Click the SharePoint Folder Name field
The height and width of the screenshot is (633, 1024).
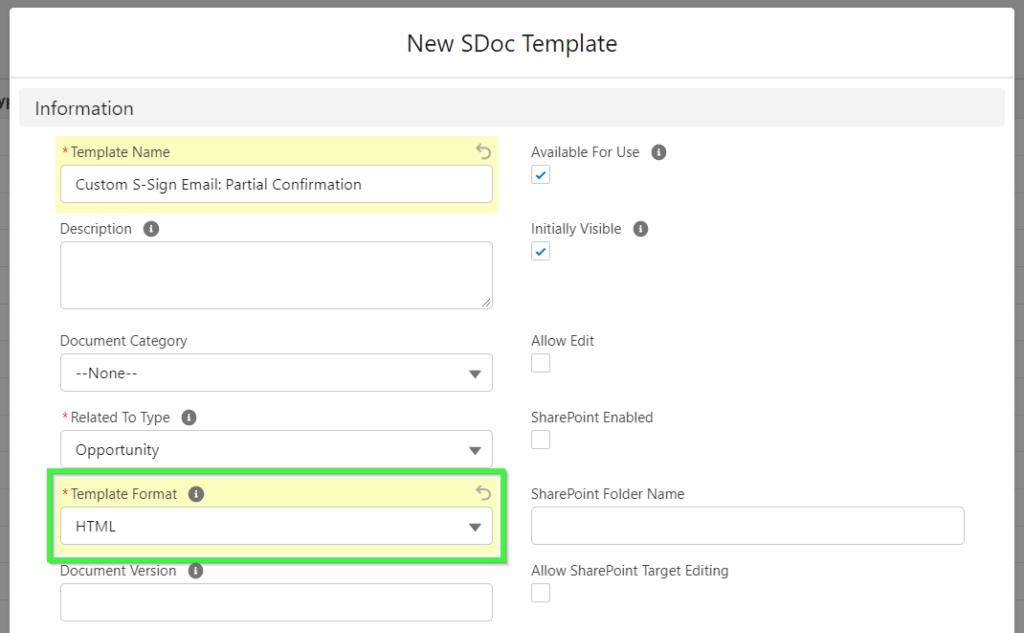(x=747, y=525)
